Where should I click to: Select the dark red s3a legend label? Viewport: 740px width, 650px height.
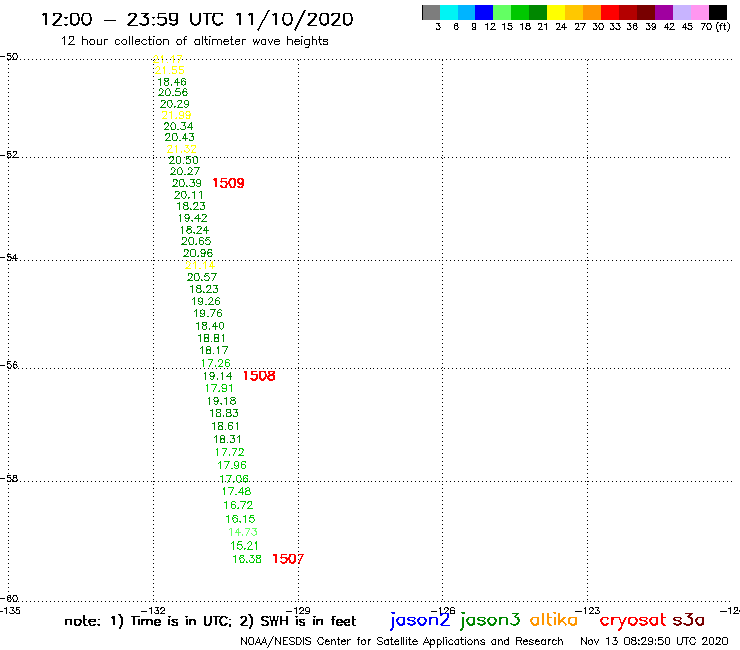pos(689,620)
